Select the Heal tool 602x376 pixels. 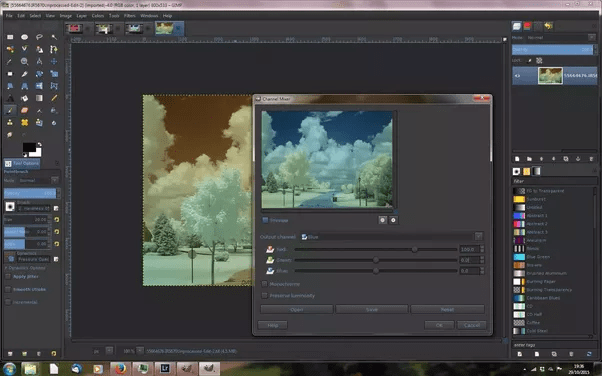coord(25,123)
